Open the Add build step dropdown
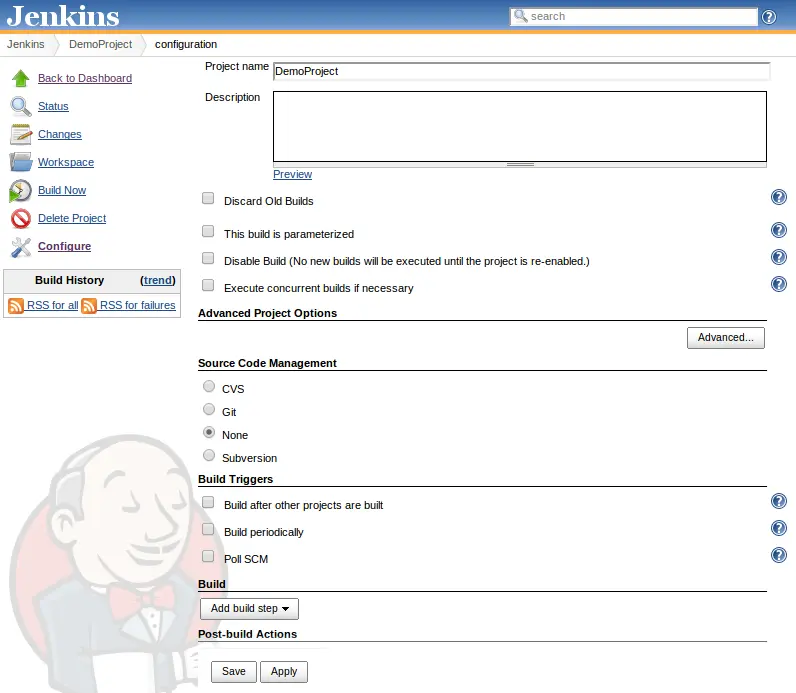Screen dimensions: 796x693 click(x=249, y=609)
